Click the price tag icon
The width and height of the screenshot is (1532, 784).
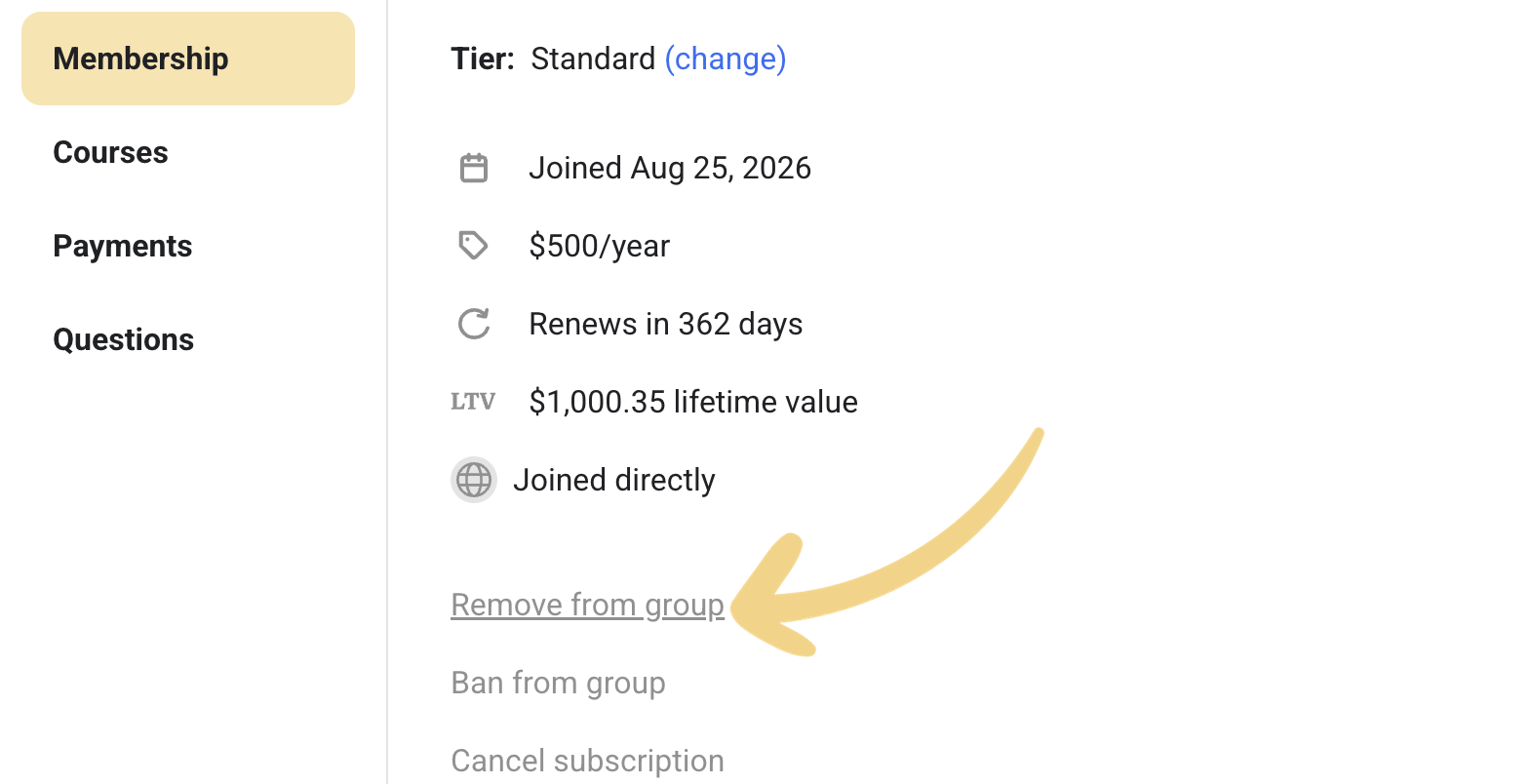tap(474, 246)
